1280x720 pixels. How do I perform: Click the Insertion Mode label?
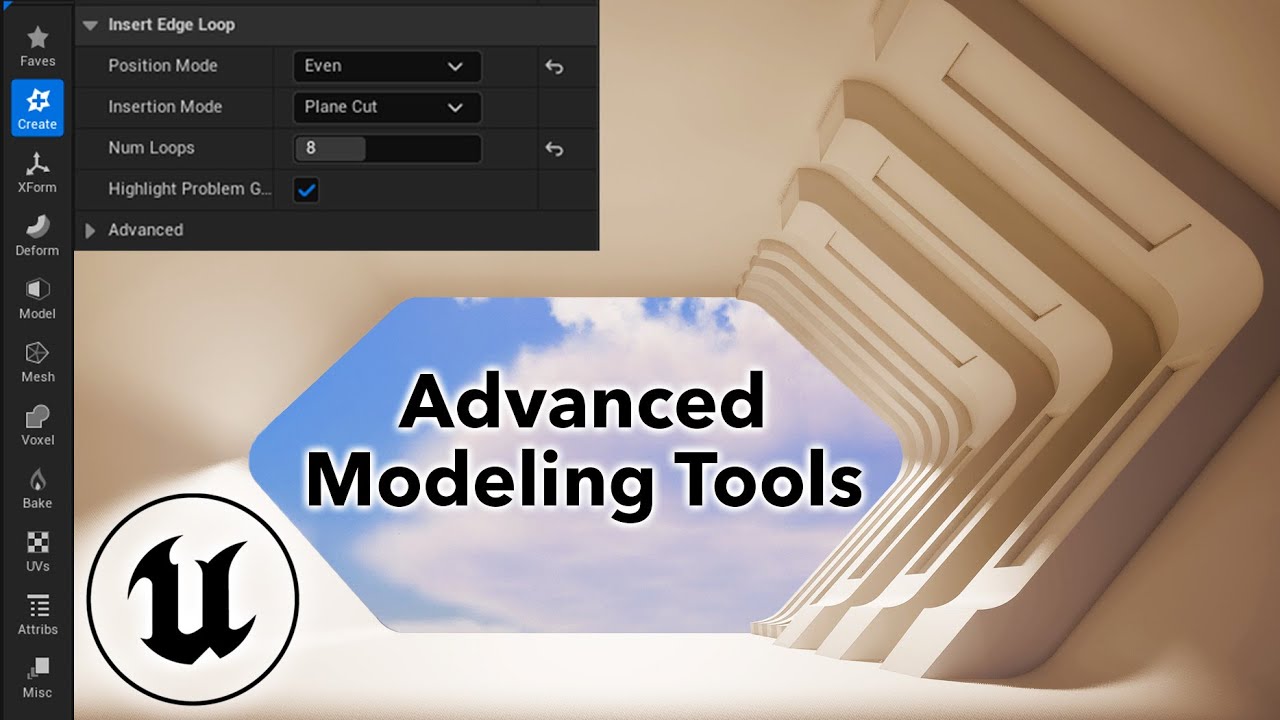[165, 107]
